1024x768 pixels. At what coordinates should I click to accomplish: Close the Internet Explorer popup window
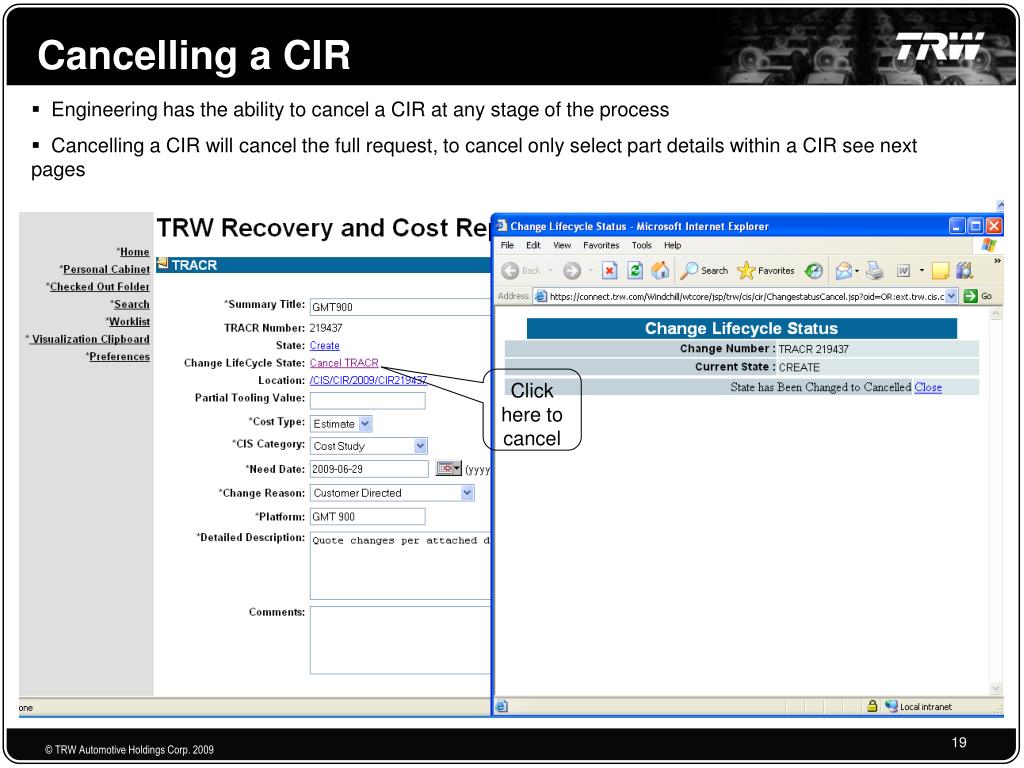click(993, 226)
